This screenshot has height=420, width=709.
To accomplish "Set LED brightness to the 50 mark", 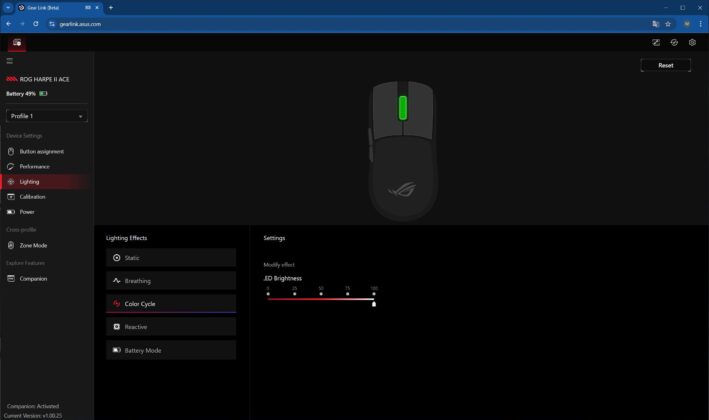I will click(321, 294).
